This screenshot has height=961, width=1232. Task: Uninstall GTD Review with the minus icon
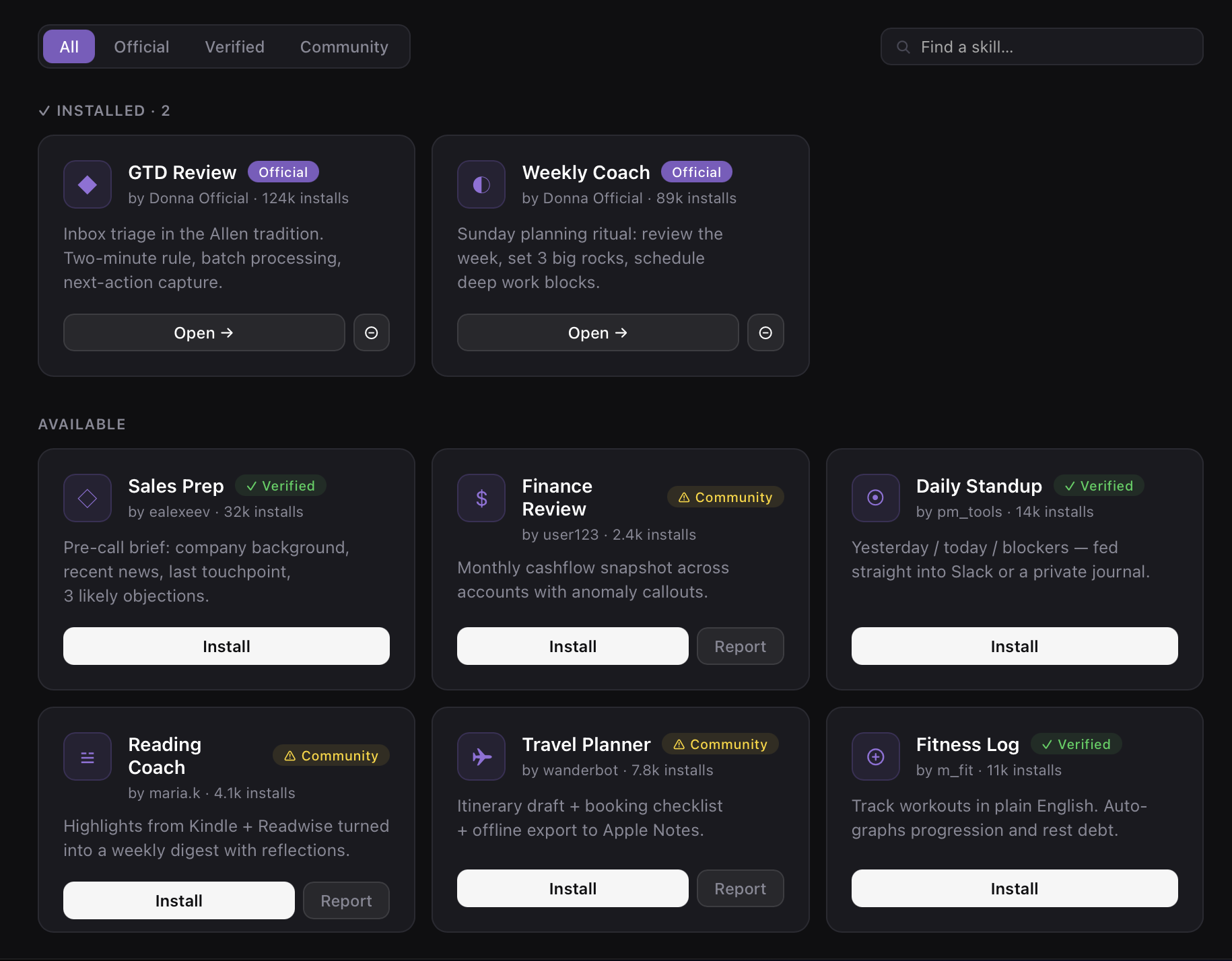click(372, 332)
